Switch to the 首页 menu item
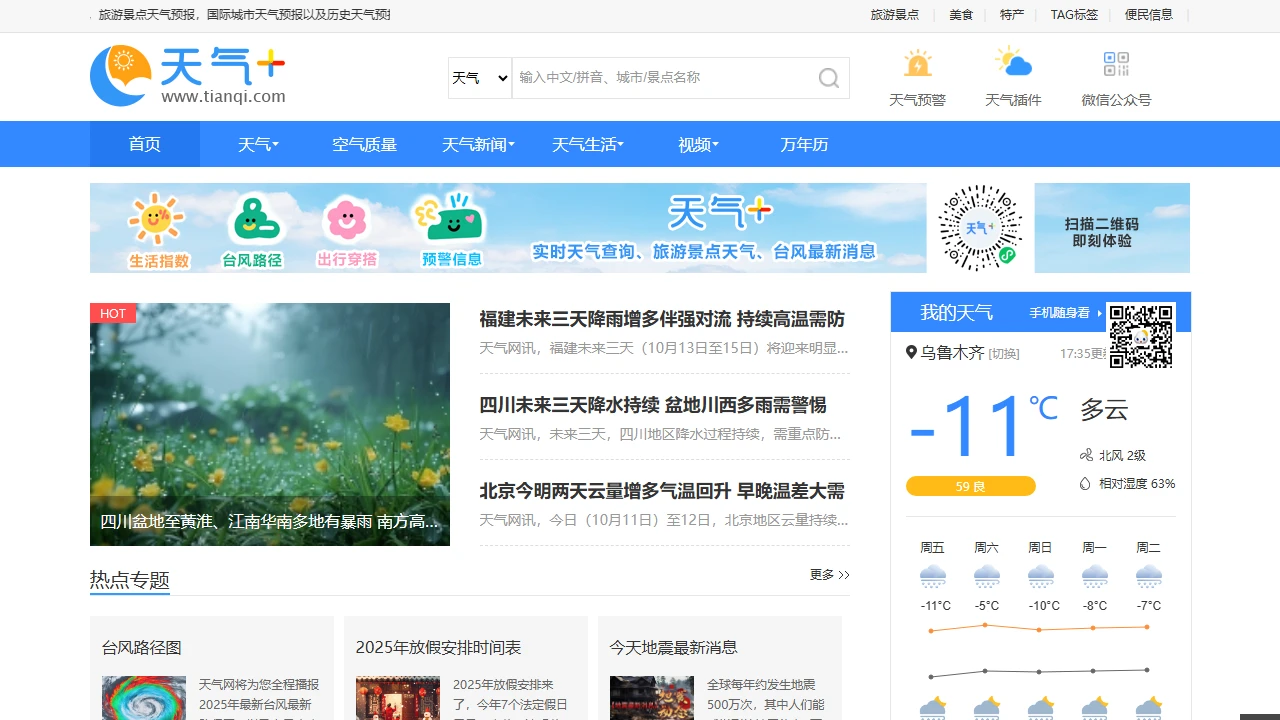The height and width of the screenshot is (720, 1280). 144,144
